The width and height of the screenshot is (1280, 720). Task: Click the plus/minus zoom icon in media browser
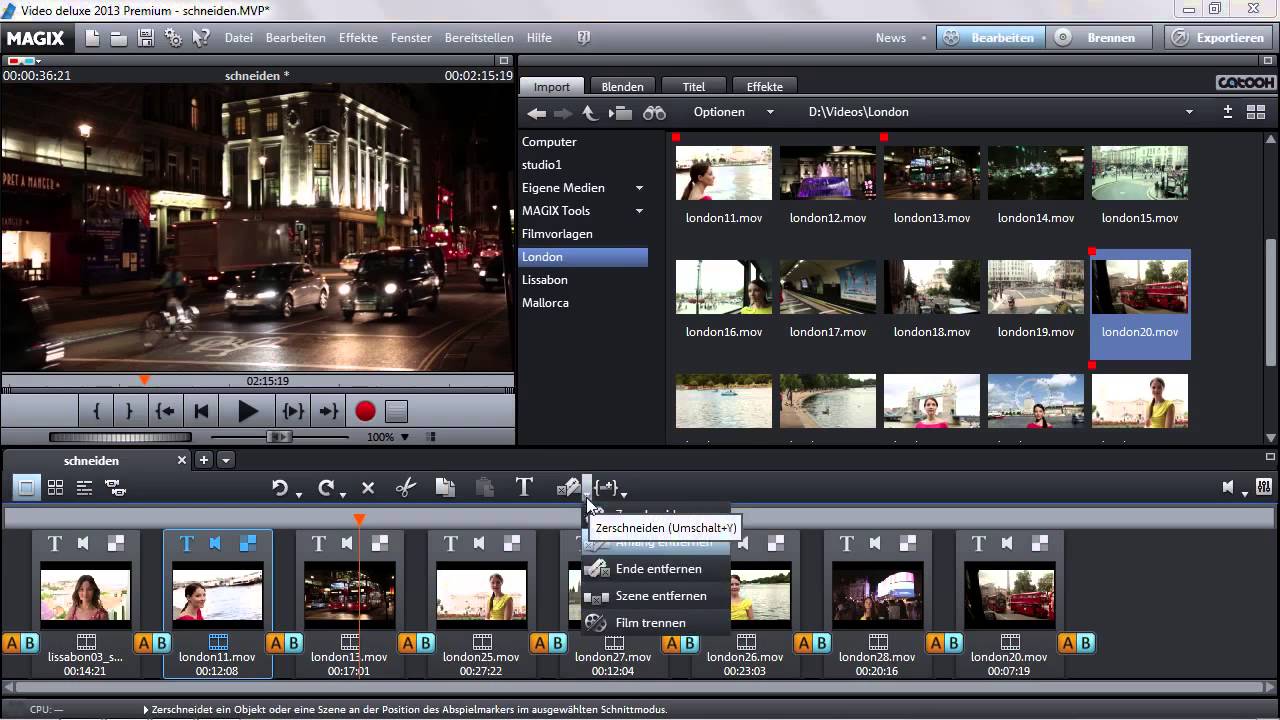coord(1228,112)
